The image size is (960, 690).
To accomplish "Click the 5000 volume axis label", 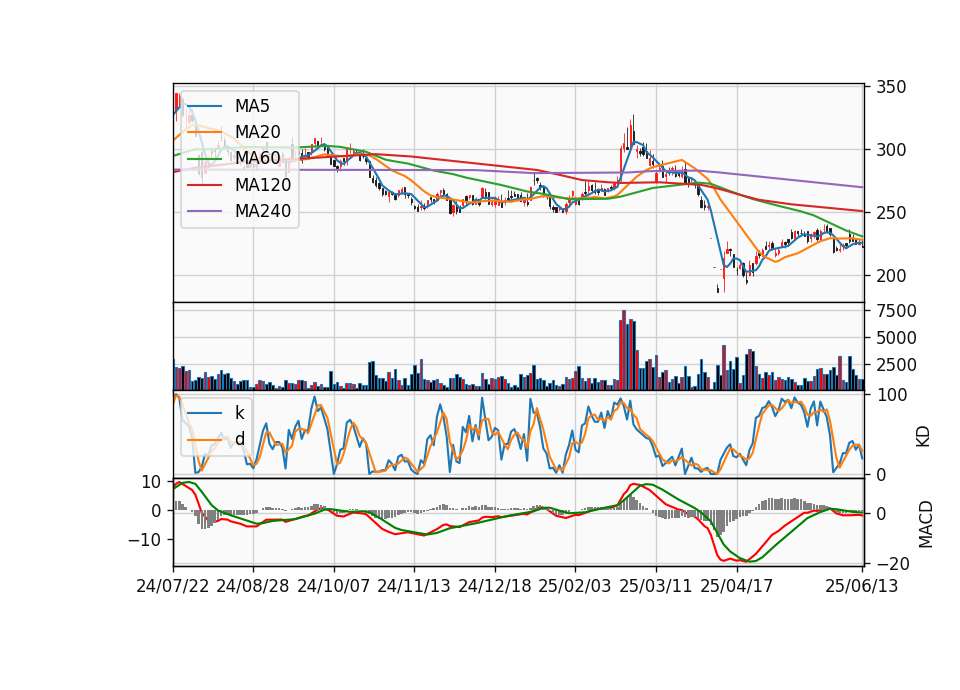I will pyautogui.click(x=896, y=338).
